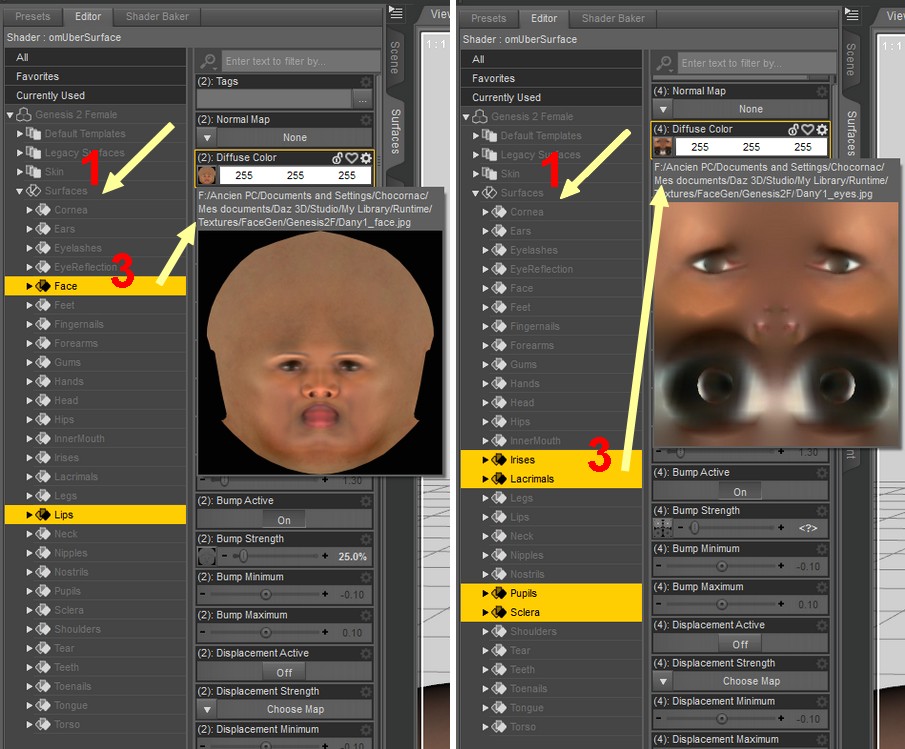Select Favorites filter in right panel

pyautogui.click(x=551, y=78)
